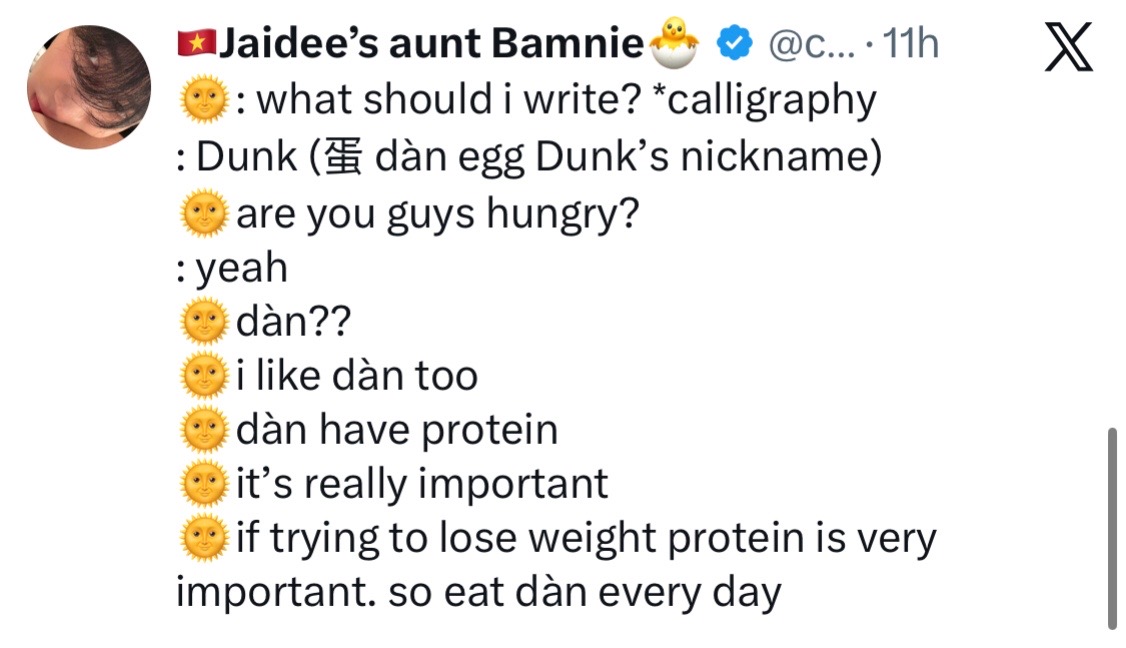This screenshot has height=648, width=1126.
Task: Click the last line 'so eat dàn every day'
Action: (585, 593)
